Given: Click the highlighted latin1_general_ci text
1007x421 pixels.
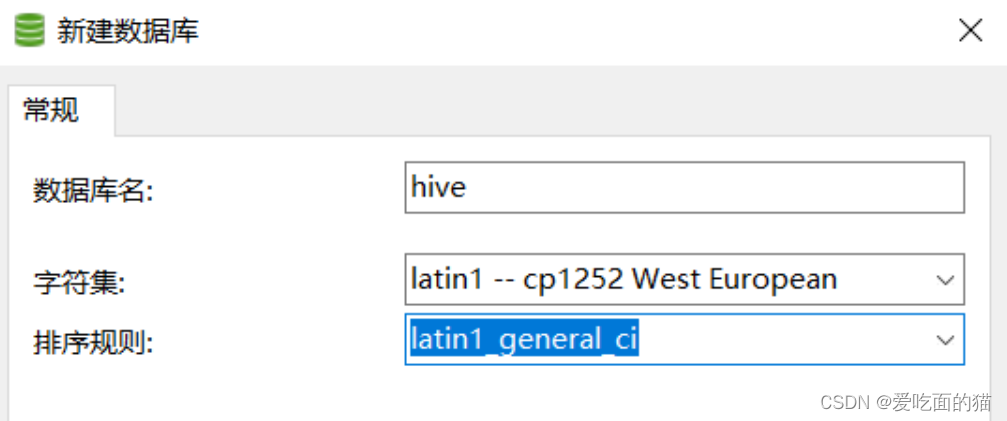Looking at the screenshot, I should point(524,339).
